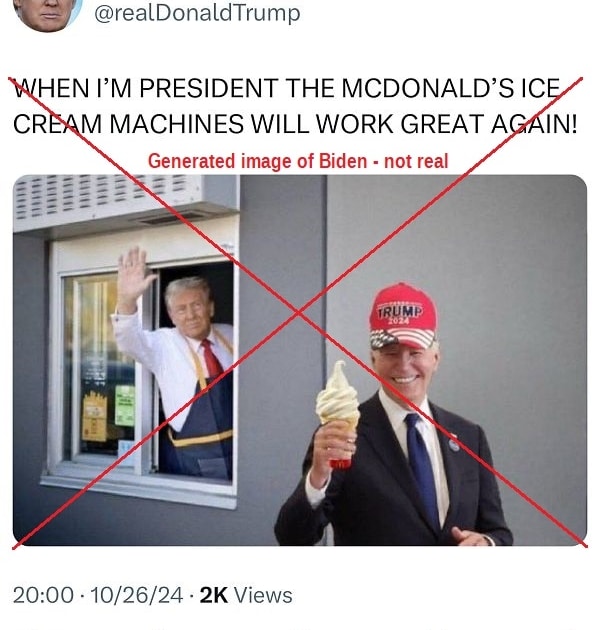Click the green sticker on drive-thru window
The height and width of the screenshot is (630, 600).
125,406
